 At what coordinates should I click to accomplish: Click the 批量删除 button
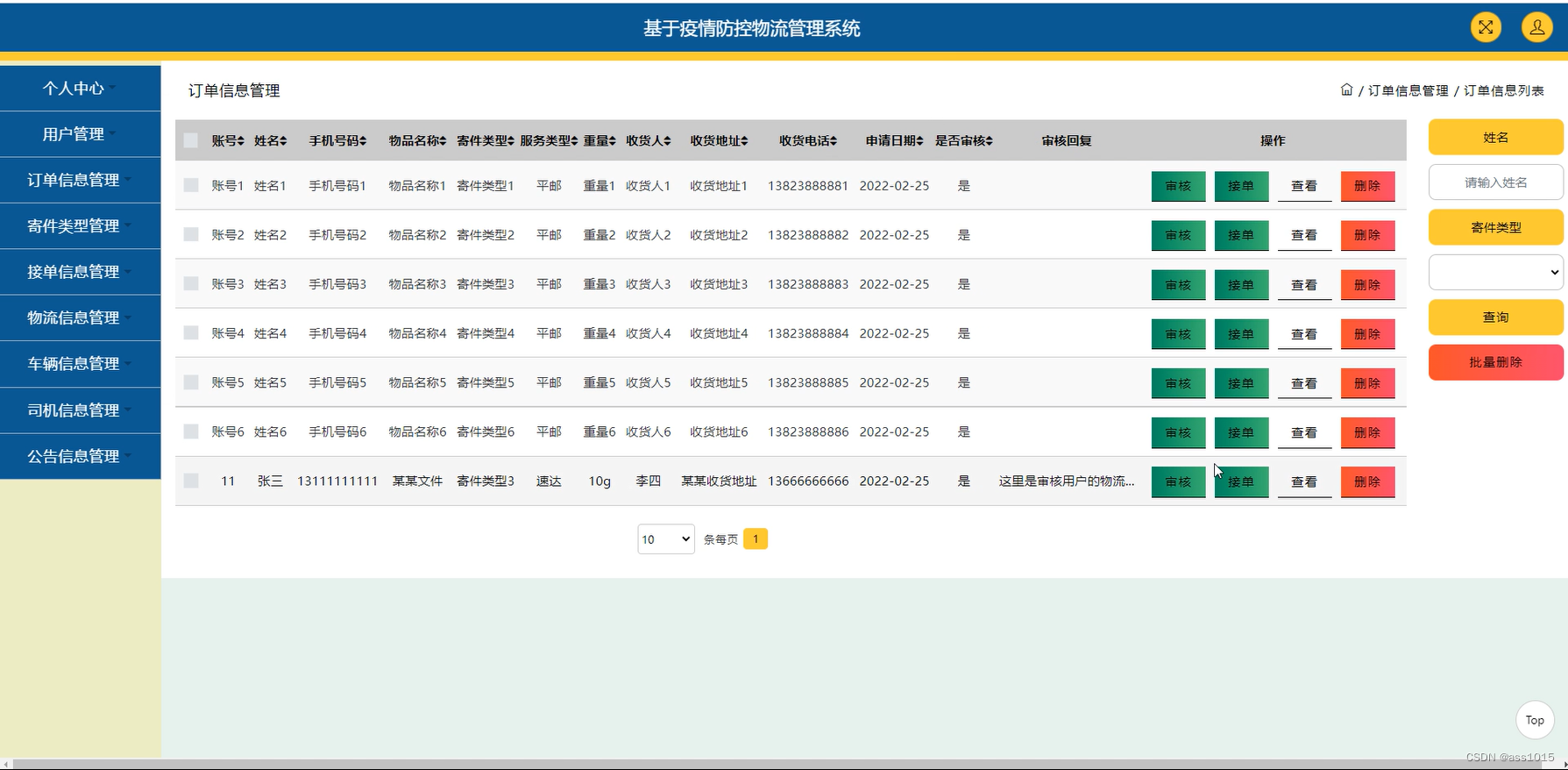coord(1495,362)
